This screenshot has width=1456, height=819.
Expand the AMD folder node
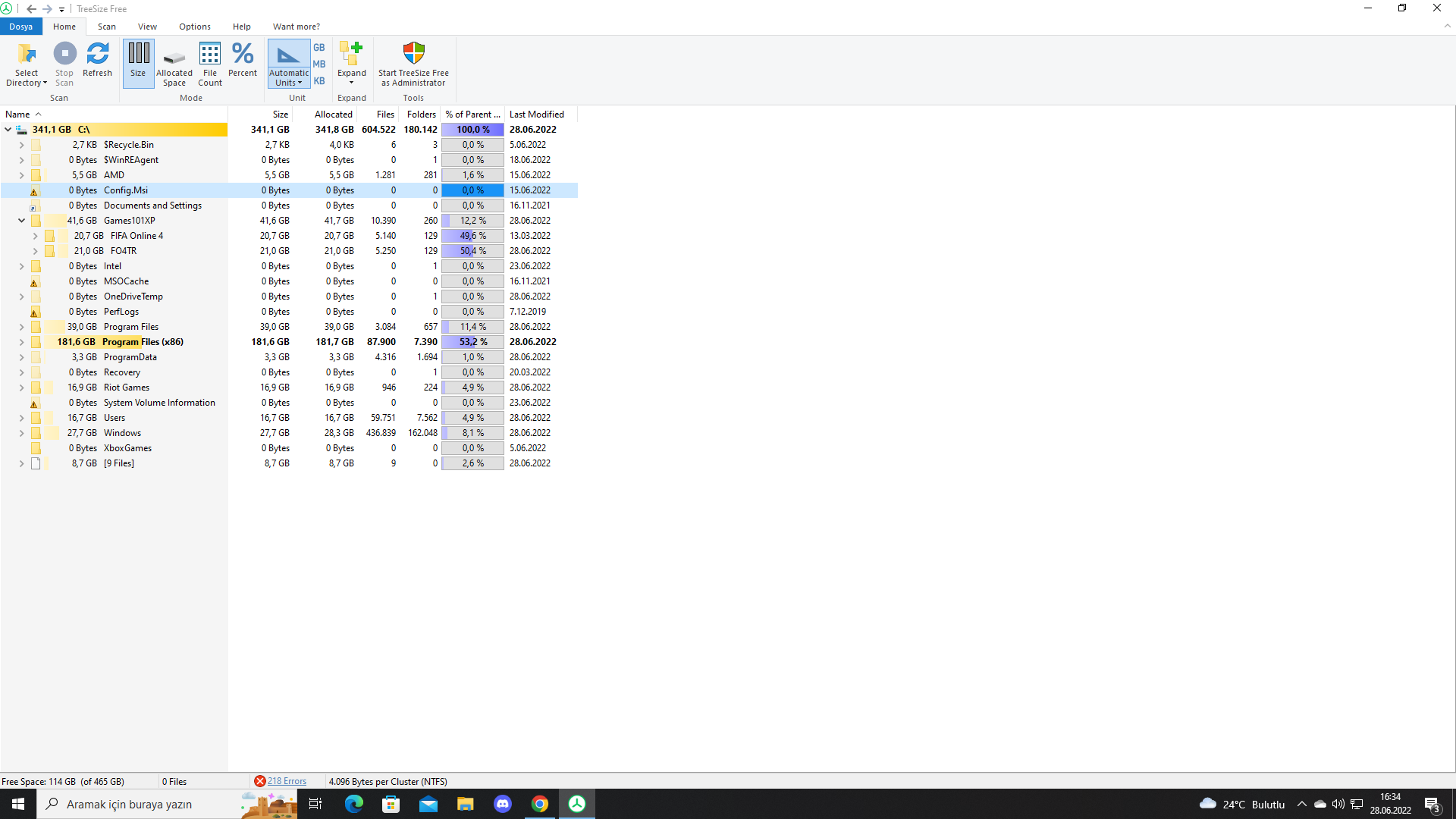(21, 175)
